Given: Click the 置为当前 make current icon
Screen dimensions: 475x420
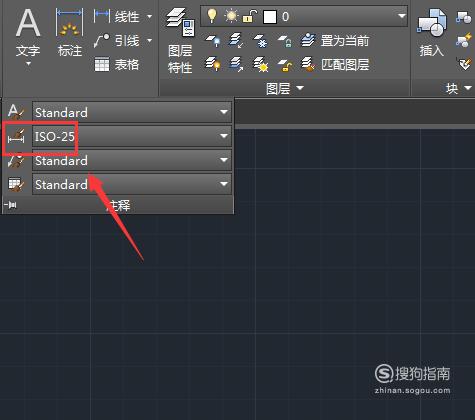Looking at the screenshot, I should pyautogui.click(x=308, y=40).
